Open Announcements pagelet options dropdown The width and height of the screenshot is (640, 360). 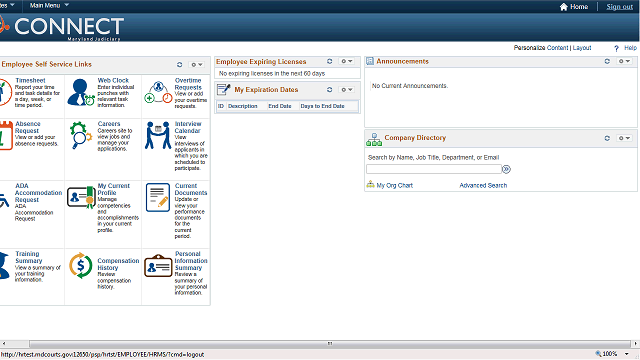pyautogui.click(x=624, y=61)
